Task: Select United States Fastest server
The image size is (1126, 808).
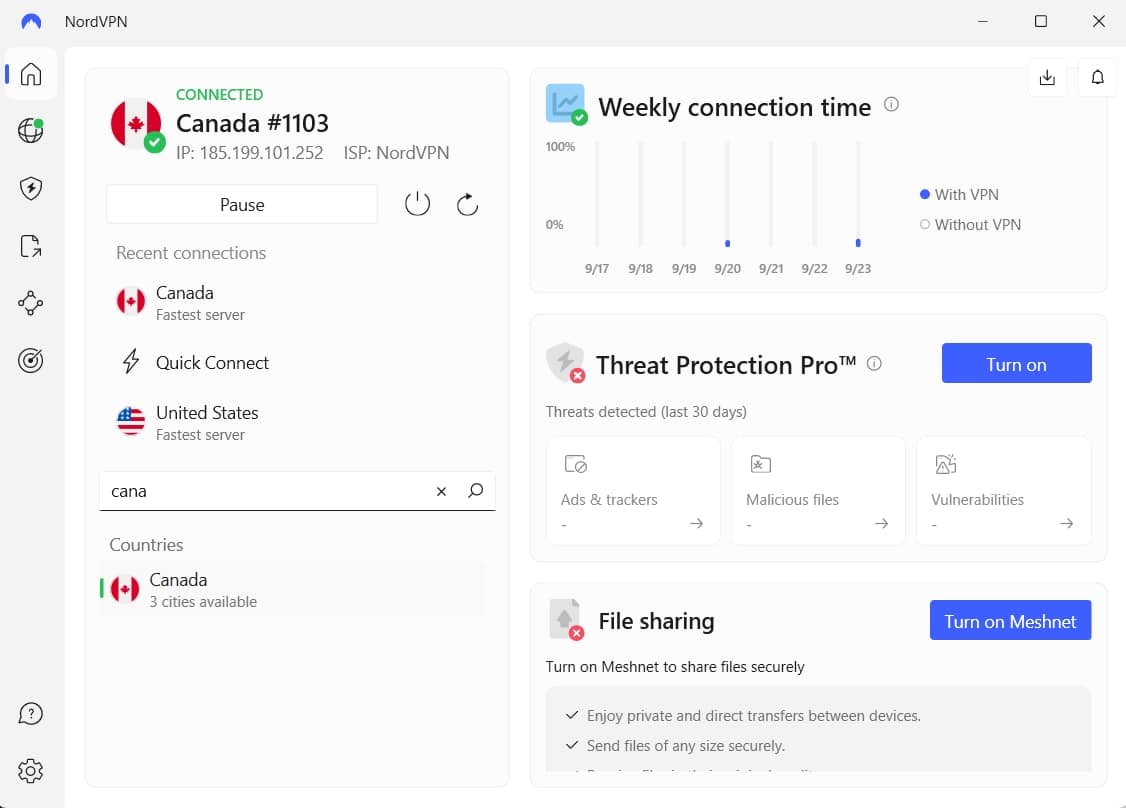Action: (297, 422)
